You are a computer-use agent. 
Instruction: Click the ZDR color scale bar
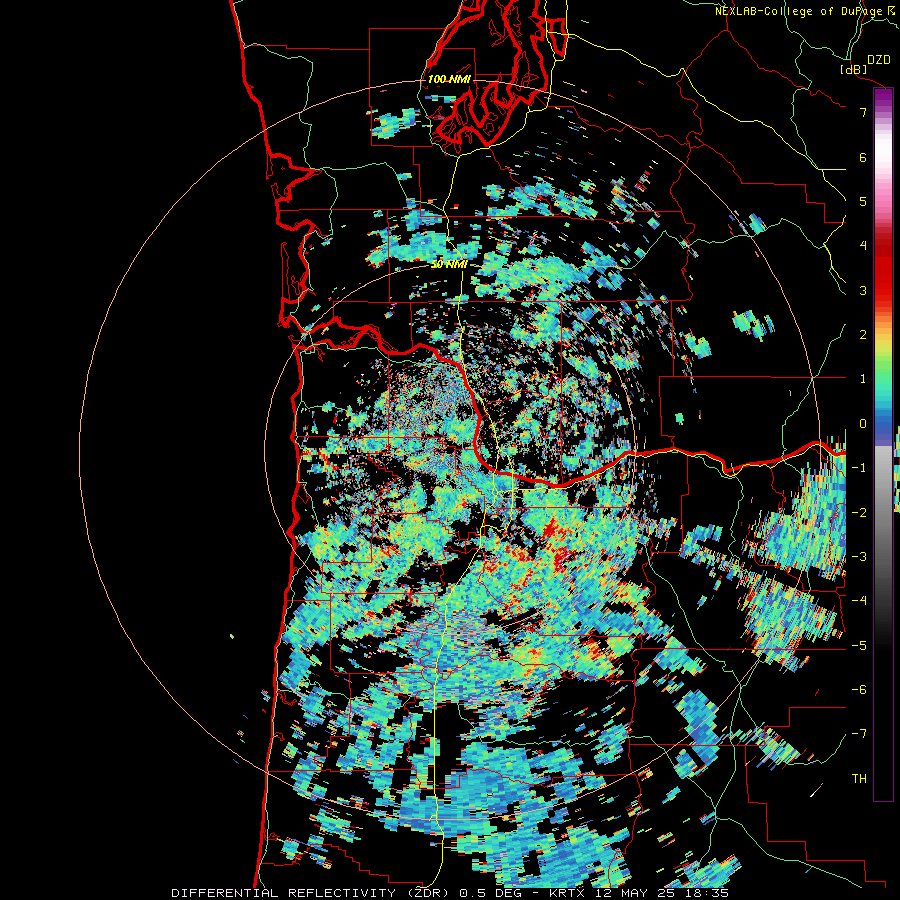[x=883, y=444]
